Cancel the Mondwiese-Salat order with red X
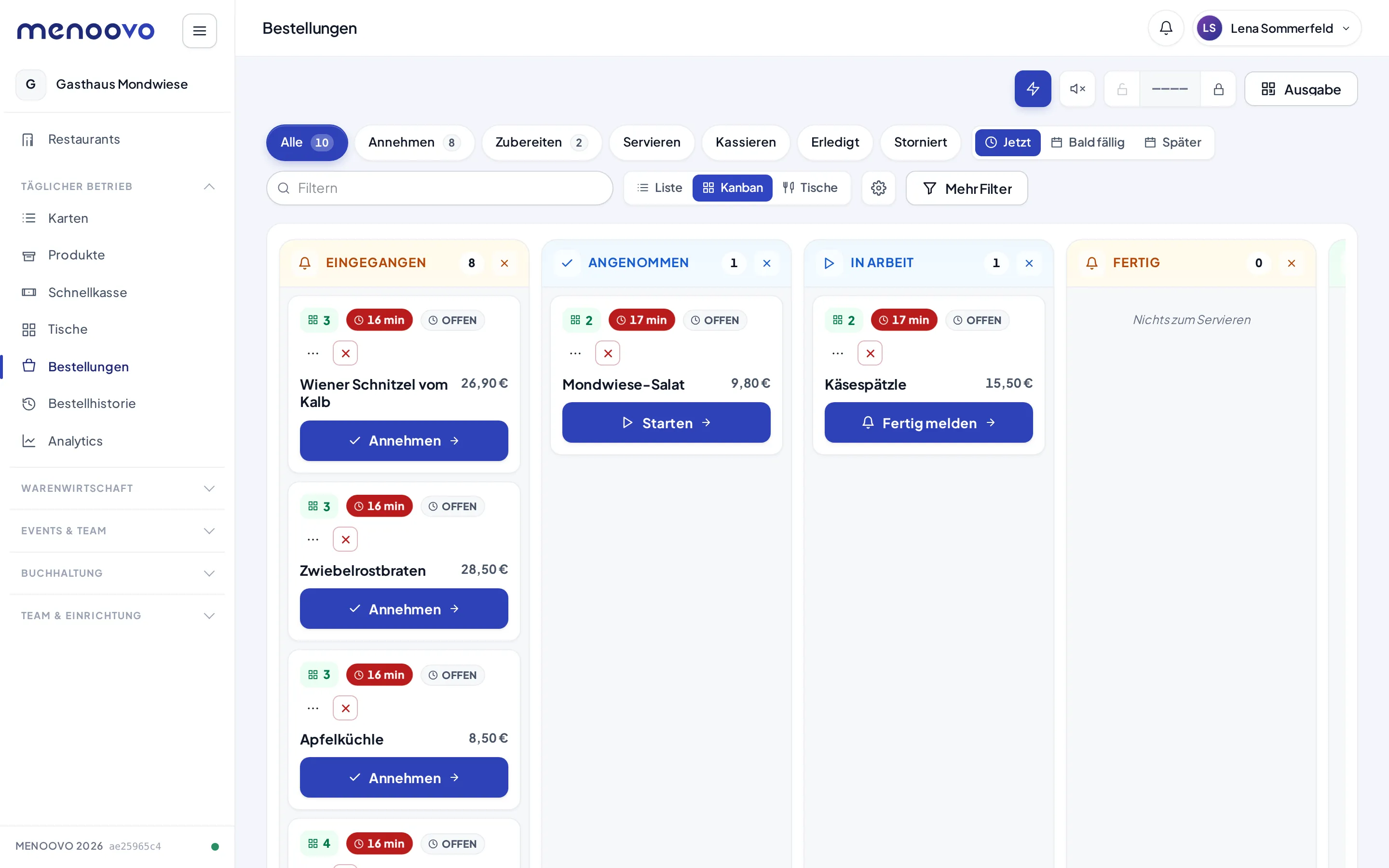The height and width of the screenshot is (868, 1389). (607, 353)
